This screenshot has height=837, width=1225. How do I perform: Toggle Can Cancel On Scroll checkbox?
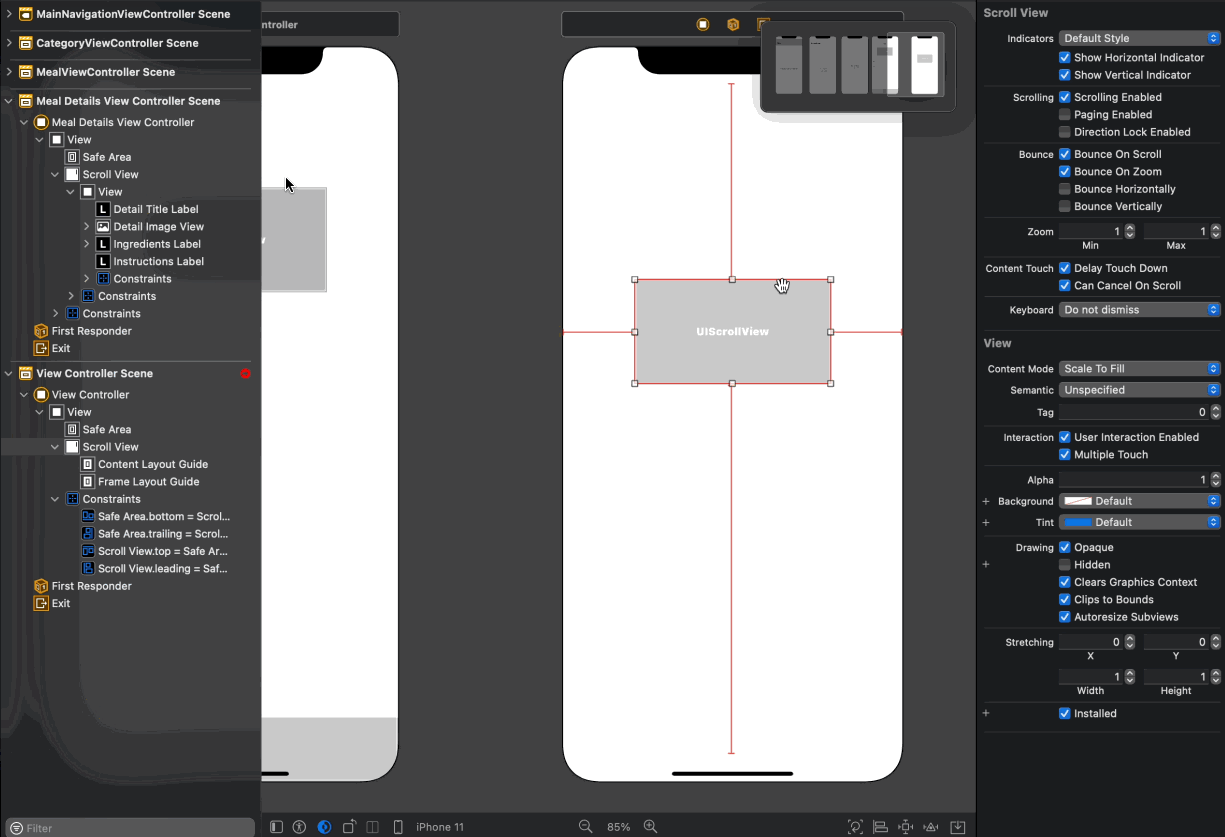[x=1064, y=285]
